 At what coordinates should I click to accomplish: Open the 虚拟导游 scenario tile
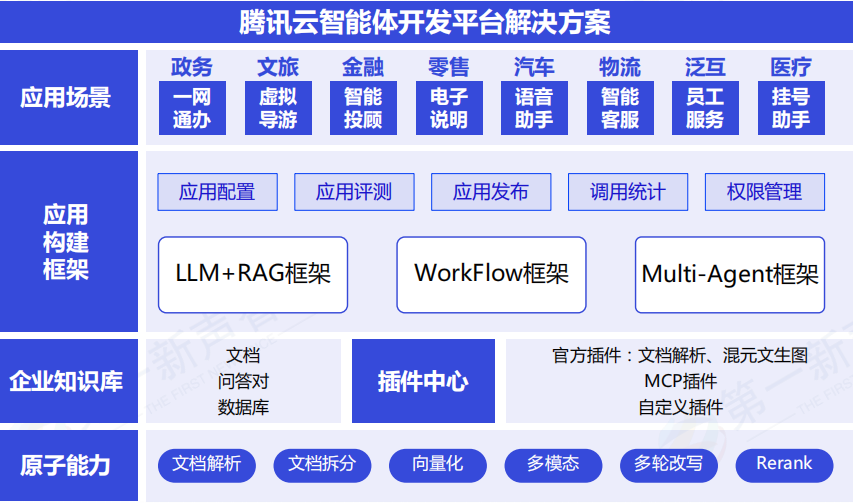pos(278,108)
